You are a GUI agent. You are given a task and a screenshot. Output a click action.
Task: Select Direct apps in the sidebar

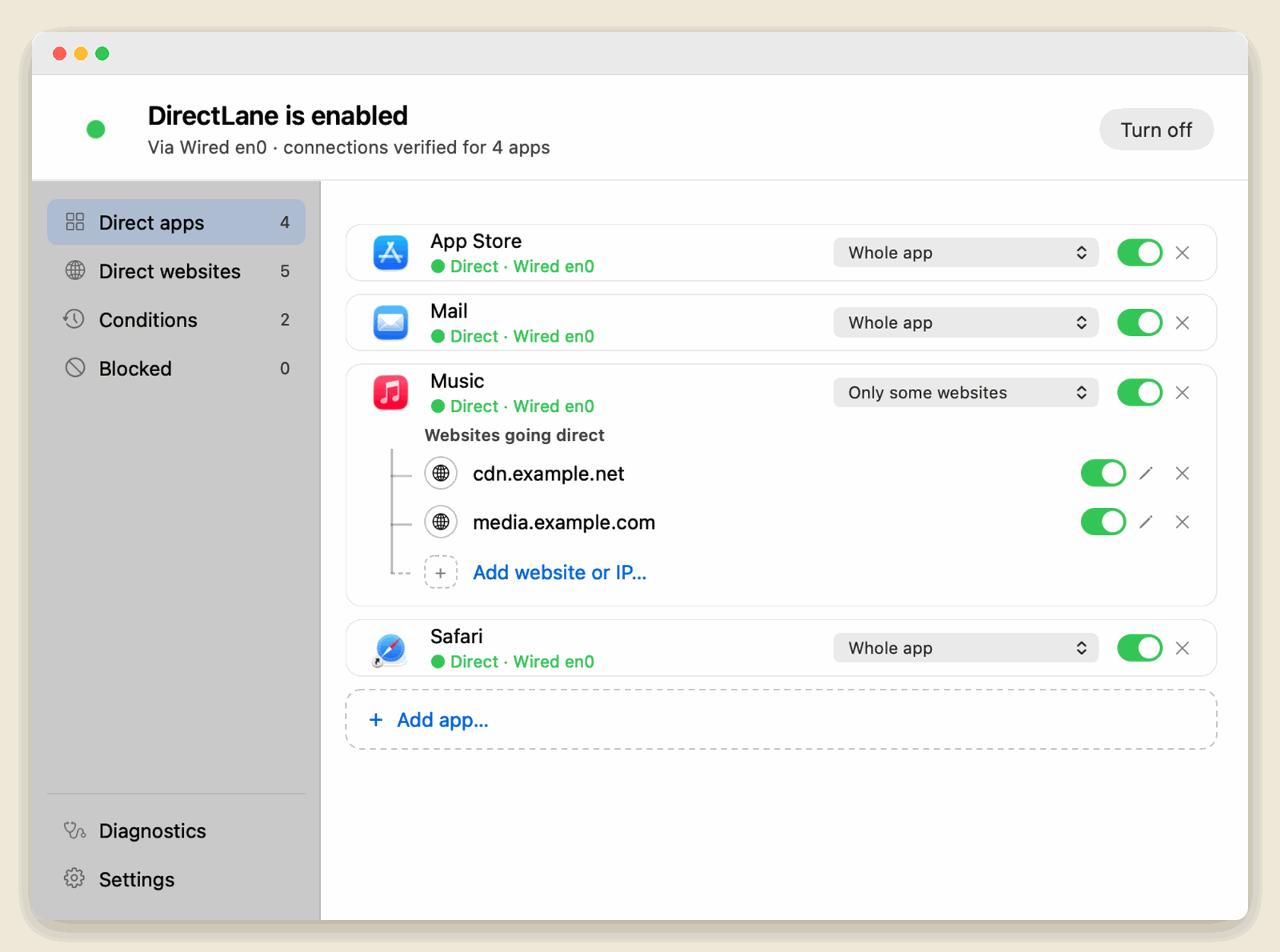(176, 222)
